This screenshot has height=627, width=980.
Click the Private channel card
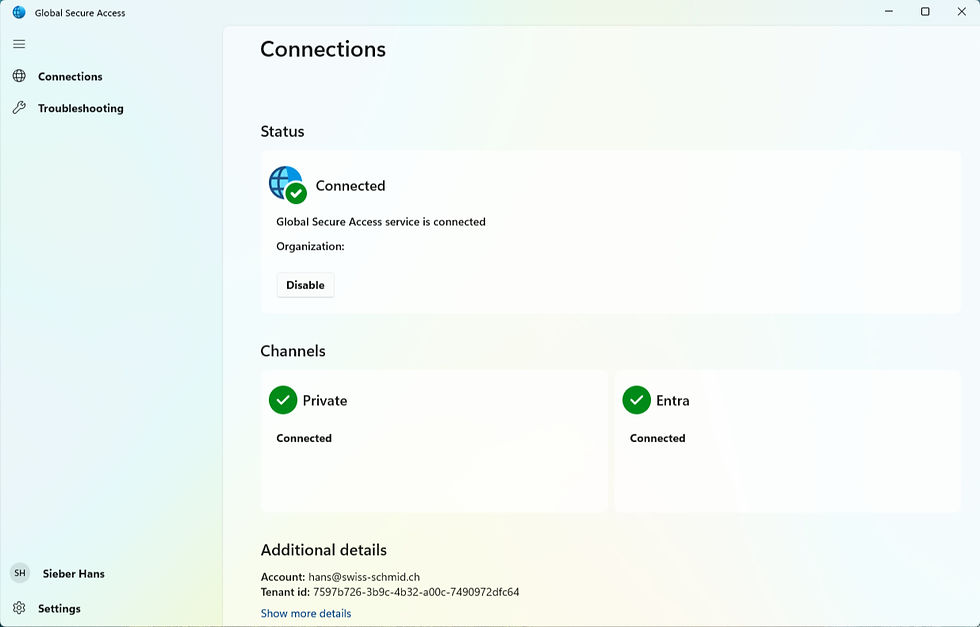click(x=434, y=441)
